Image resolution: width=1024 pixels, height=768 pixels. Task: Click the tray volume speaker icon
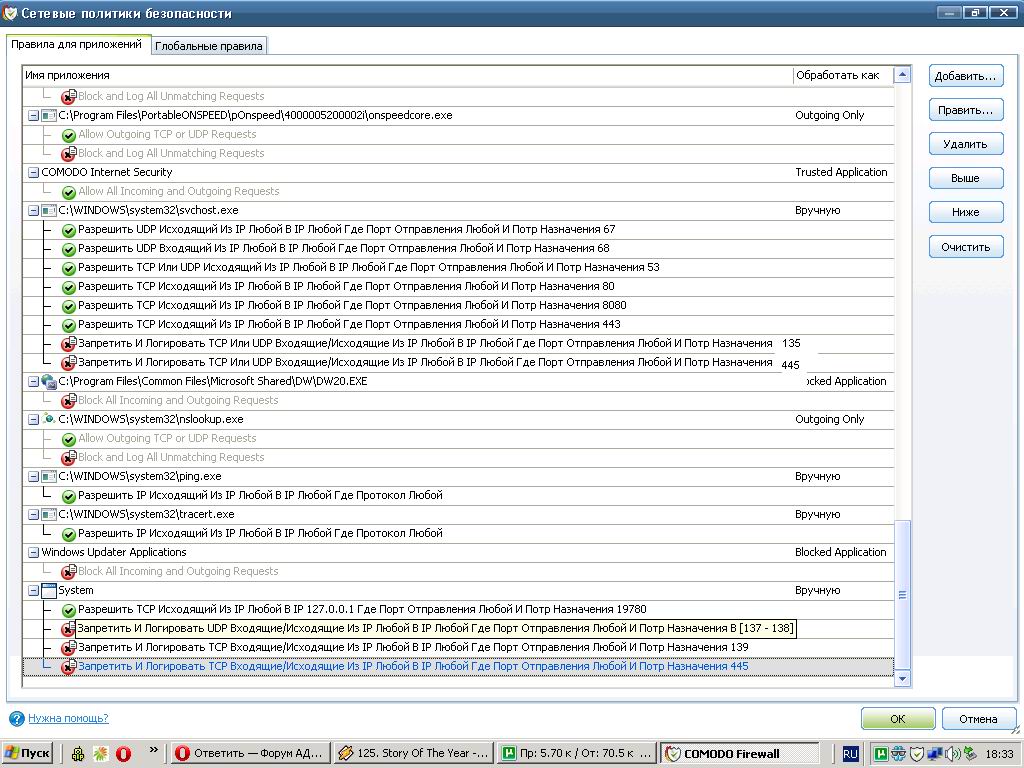point(952,754)
